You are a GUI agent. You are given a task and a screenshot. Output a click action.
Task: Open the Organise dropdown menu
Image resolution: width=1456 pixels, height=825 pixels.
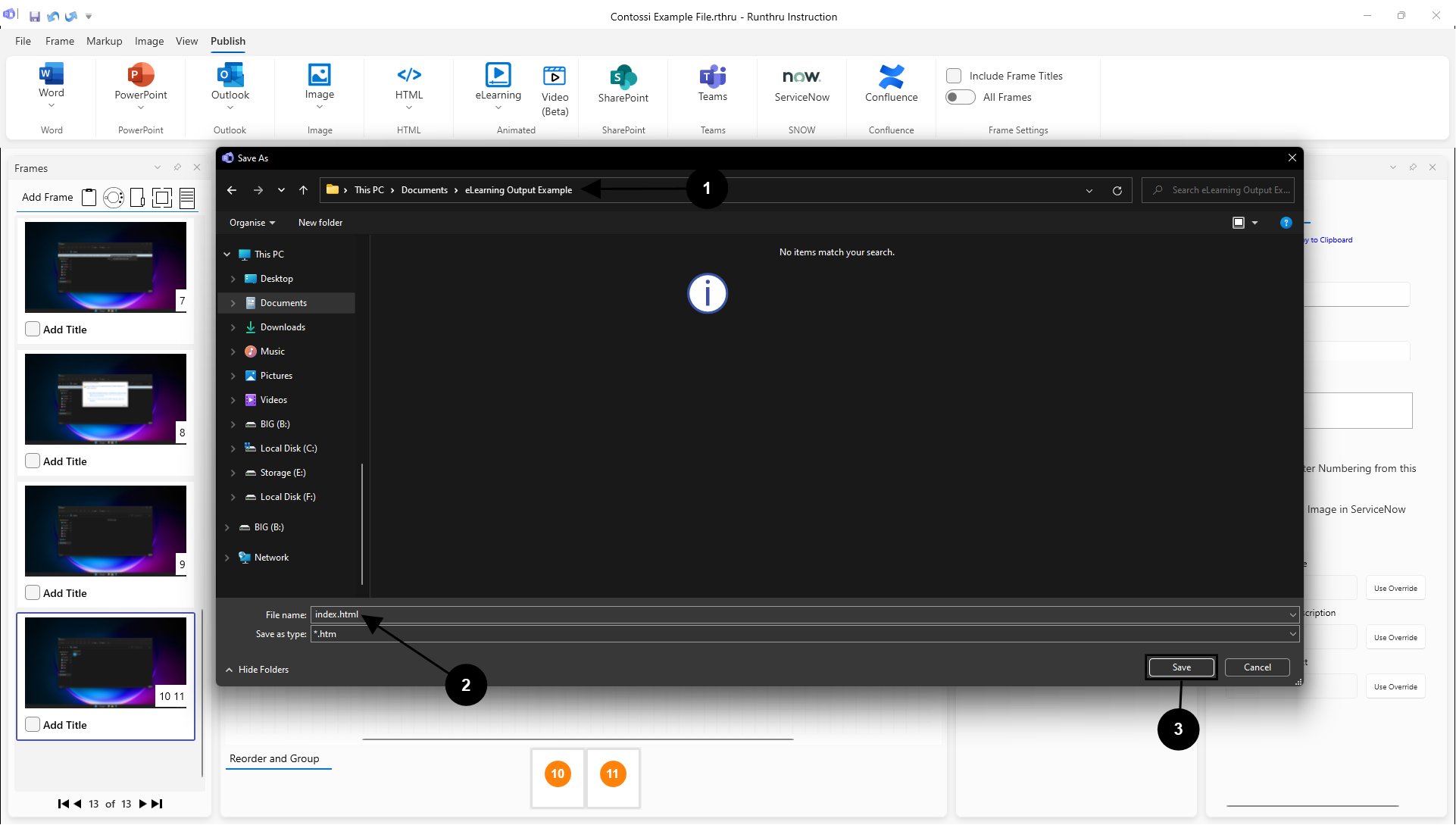(x=252, y=223)
